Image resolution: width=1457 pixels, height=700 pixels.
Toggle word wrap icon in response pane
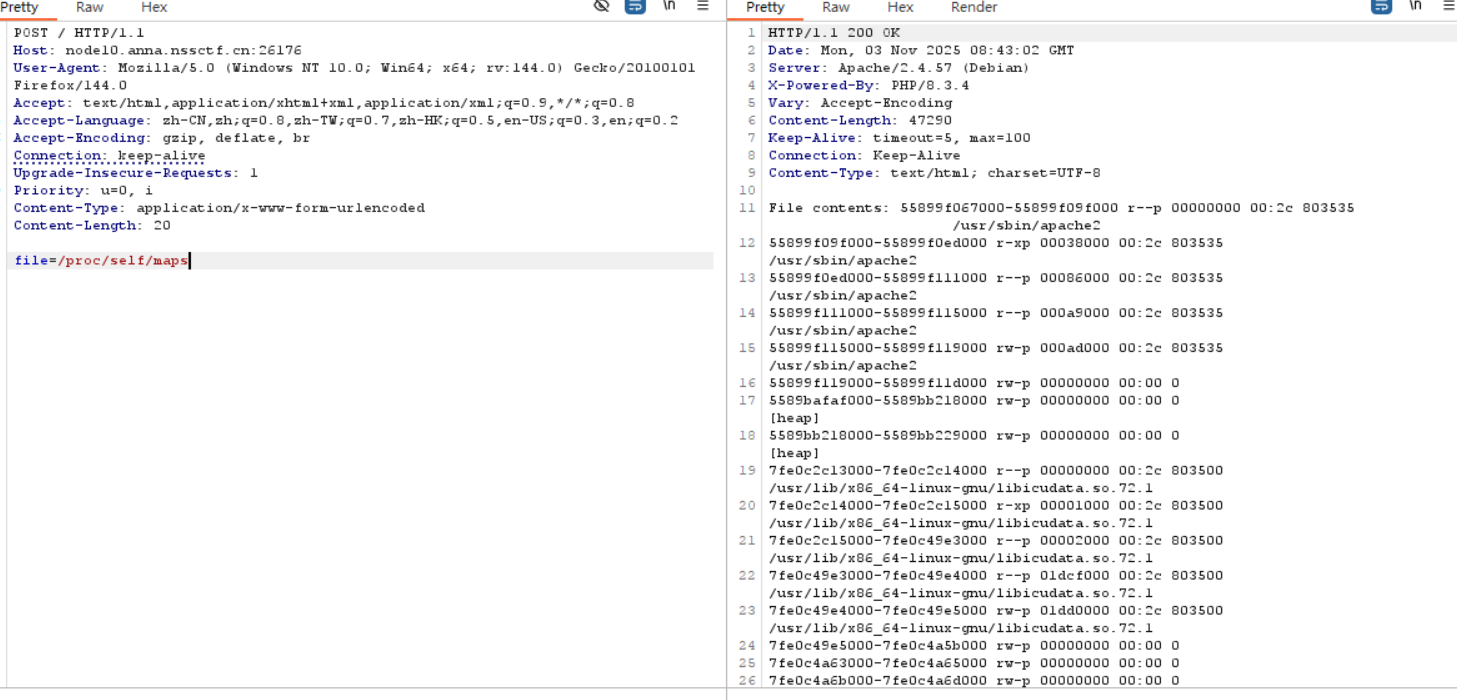point(1381,6)
